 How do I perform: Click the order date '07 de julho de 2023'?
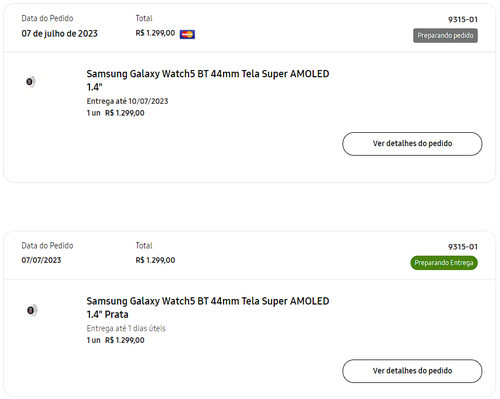(x=59, y=34)
